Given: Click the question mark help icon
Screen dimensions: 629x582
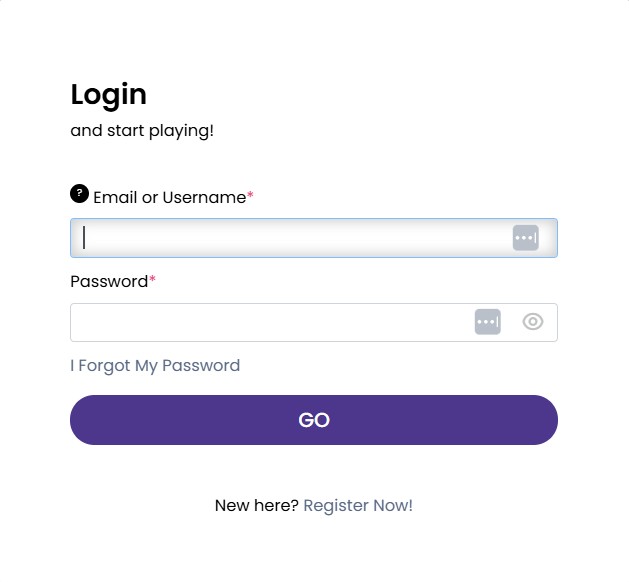Looking at the screenshot, I should (79, 194).
